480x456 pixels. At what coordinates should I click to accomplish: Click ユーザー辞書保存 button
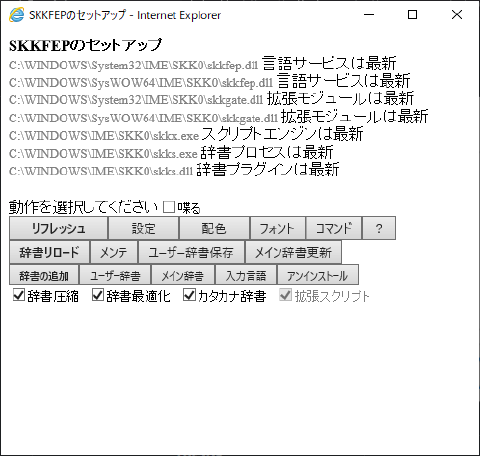pos(191,252)
